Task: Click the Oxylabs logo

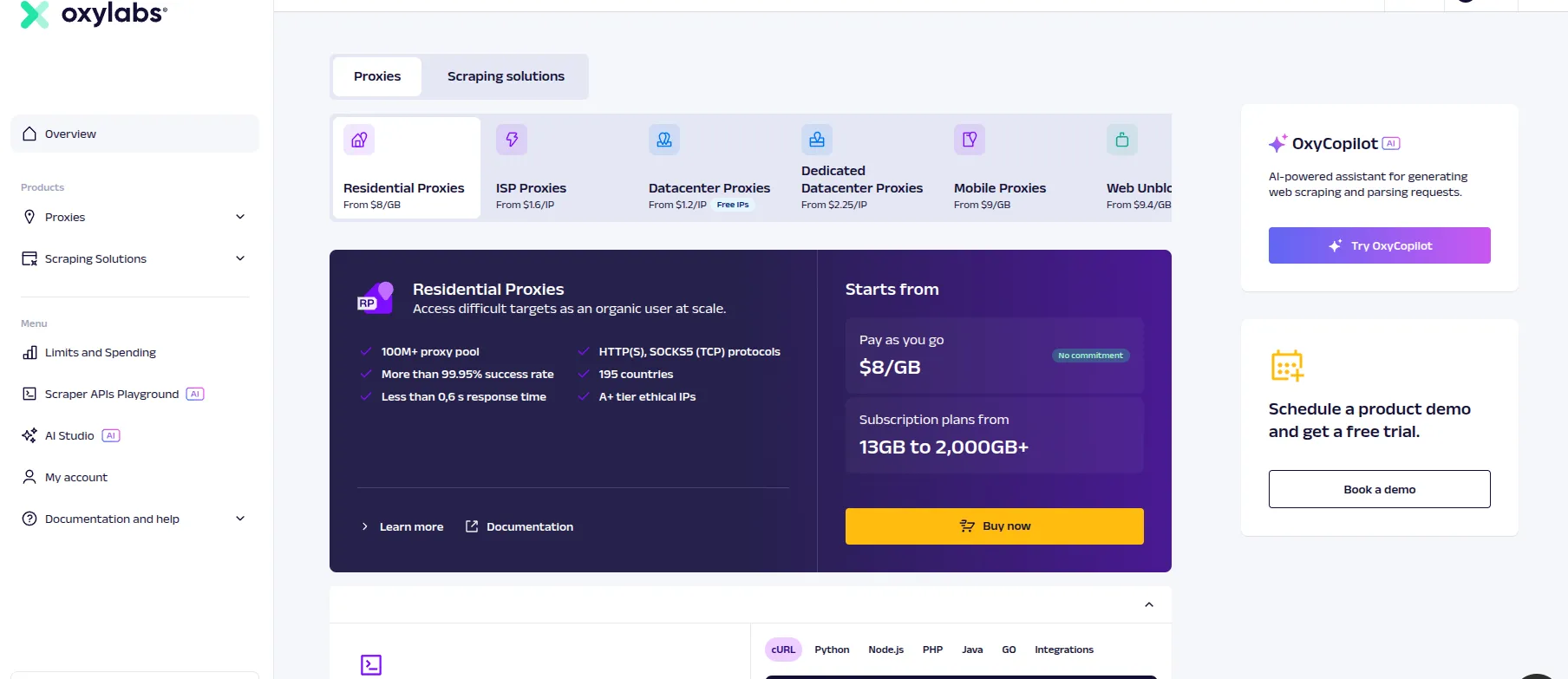Action: pos(94,14)
